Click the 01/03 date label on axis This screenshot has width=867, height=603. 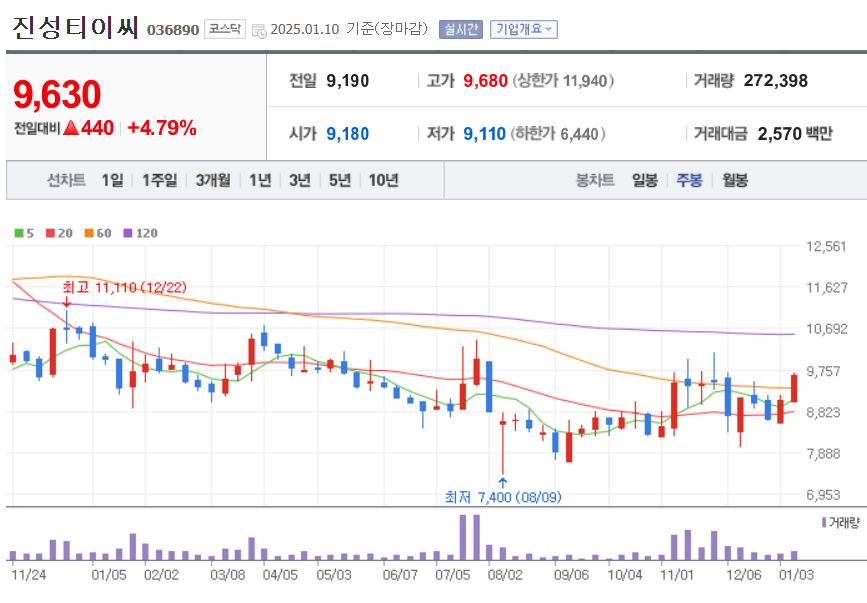[x=796, y=575]
